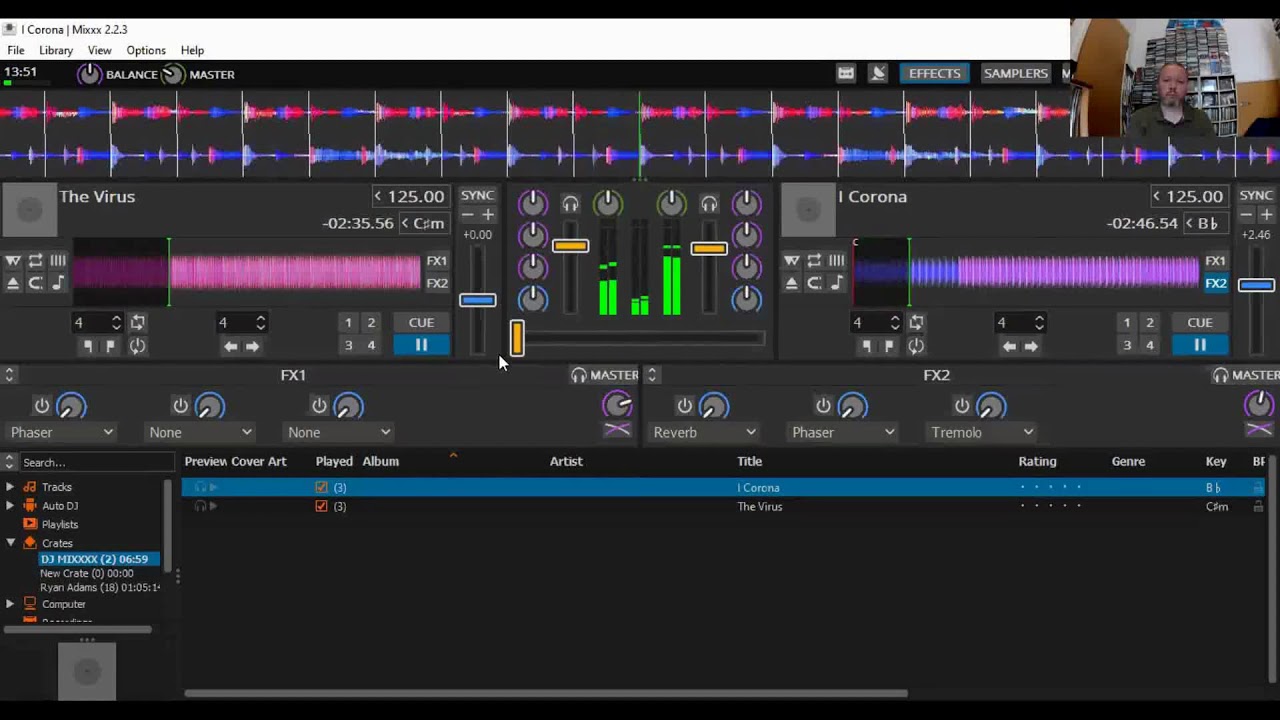Click FX1 headphone icon next to MASTER
This screenshot has height=720, width=1280.
coord(579,375)
